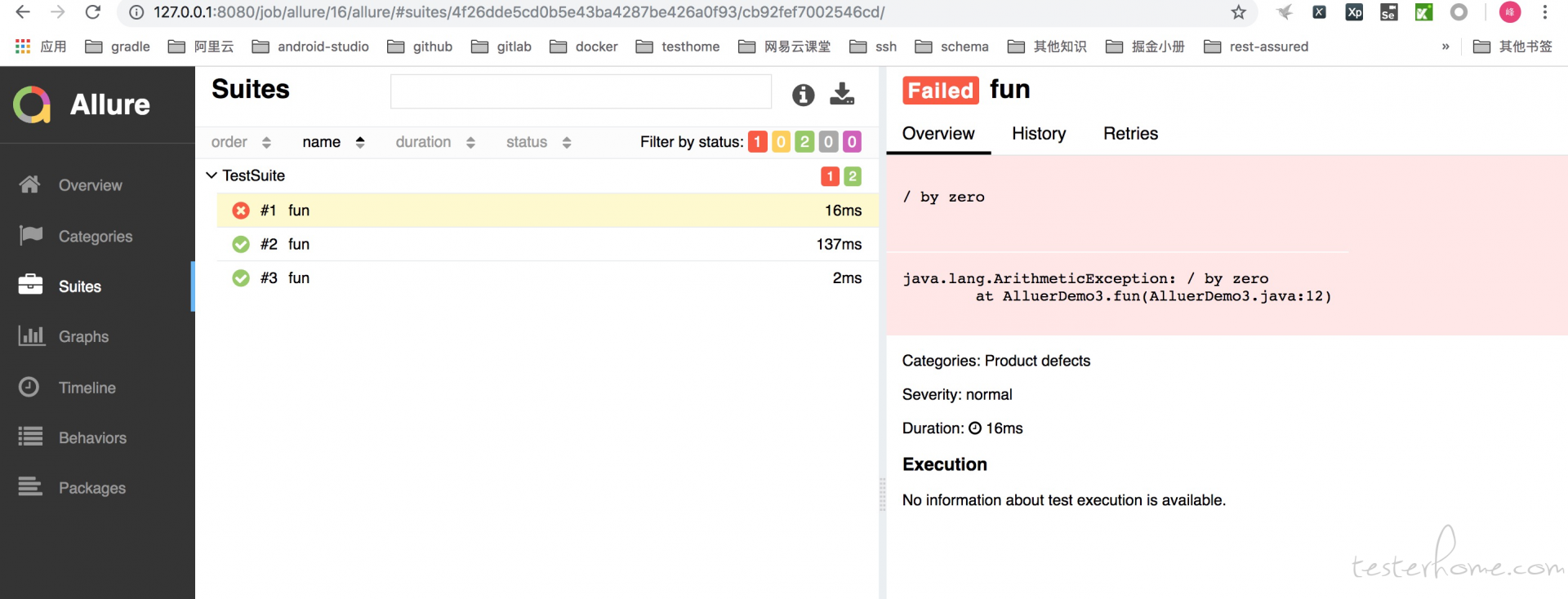1568x599 pixels.
Task: Show suites info via the info icon
Action: click(804, 95)
